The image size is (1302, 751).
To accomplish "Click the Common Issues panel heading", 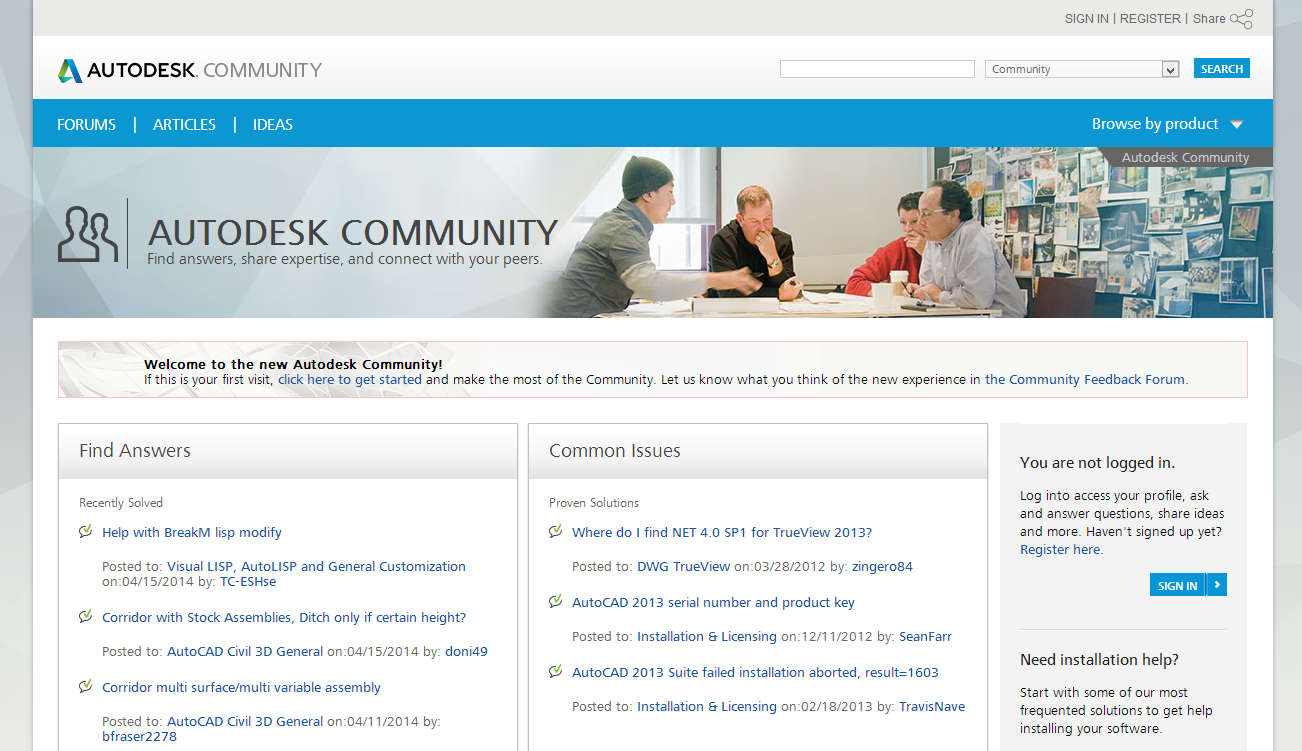I will [615, 451].
